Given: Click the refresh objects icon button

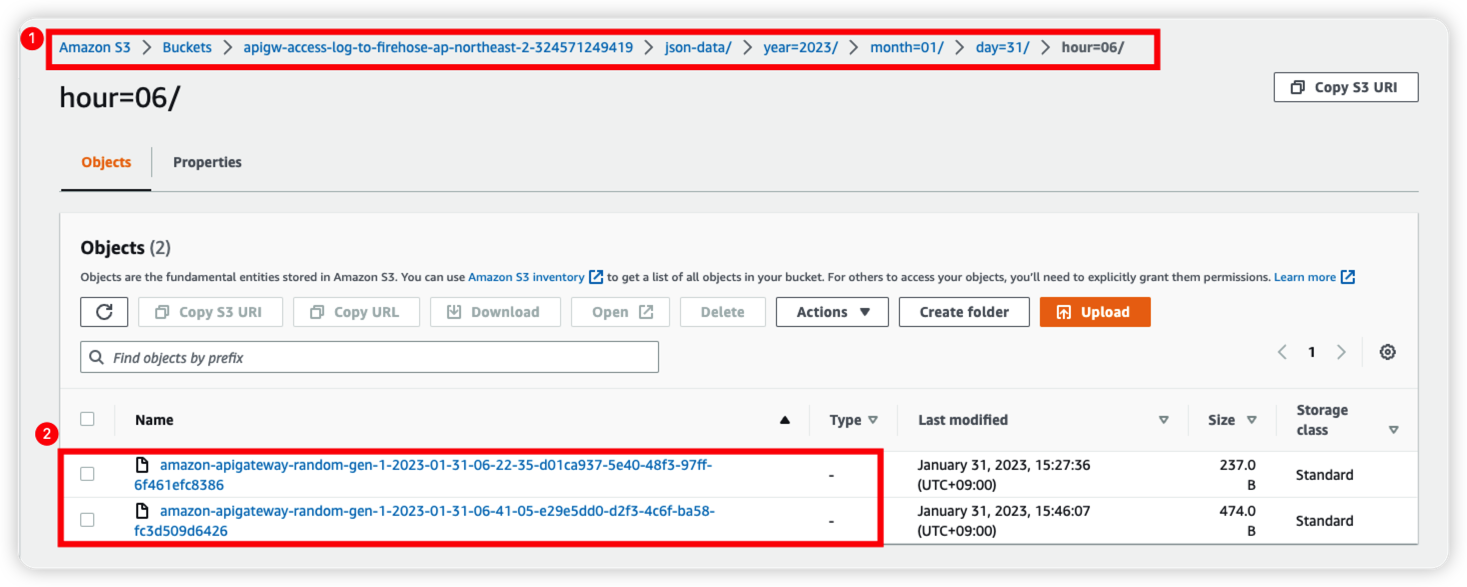Looking at the screenshot, I should [x=104, y=312].
